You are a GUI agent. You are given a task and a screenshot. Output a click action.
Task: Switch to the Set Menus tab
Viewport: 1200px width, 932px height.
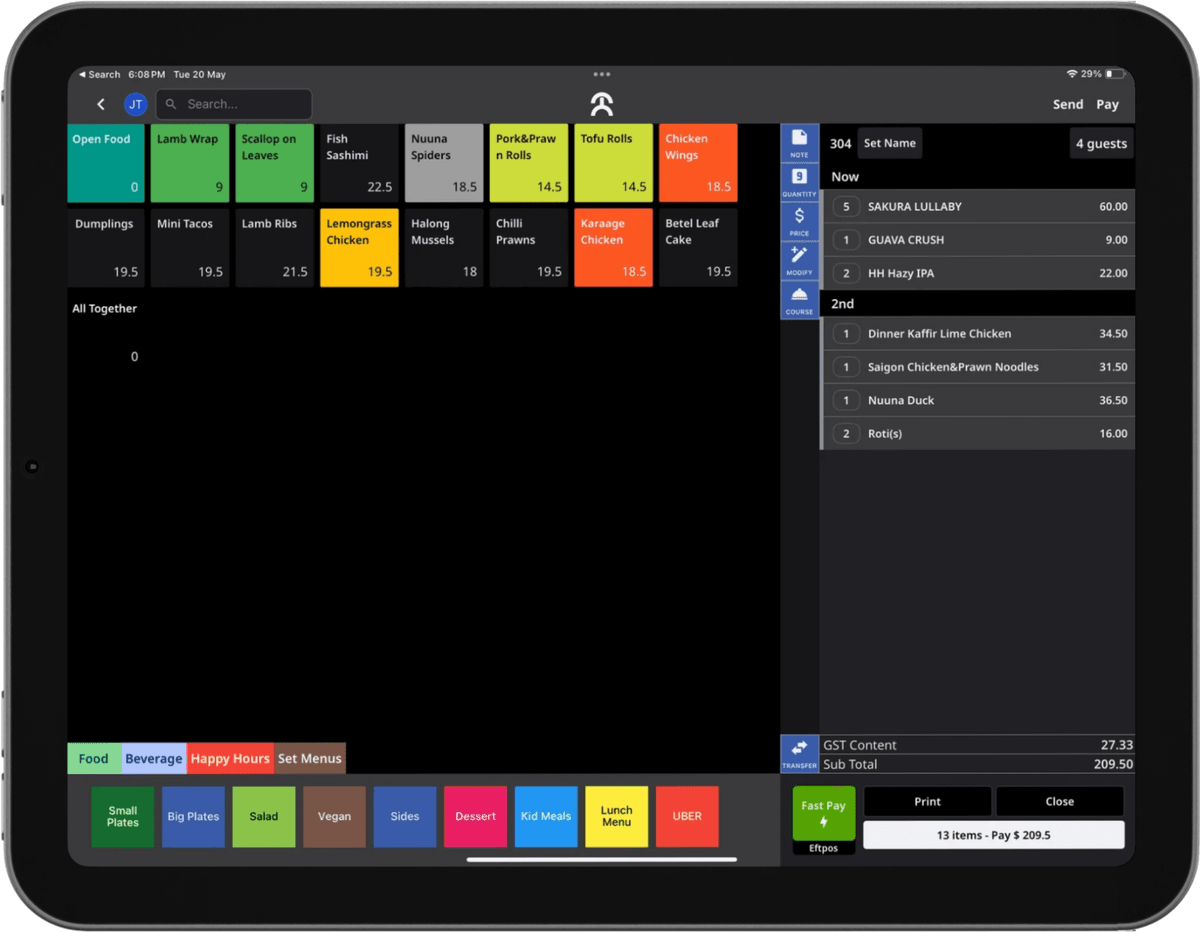point(310,758)
